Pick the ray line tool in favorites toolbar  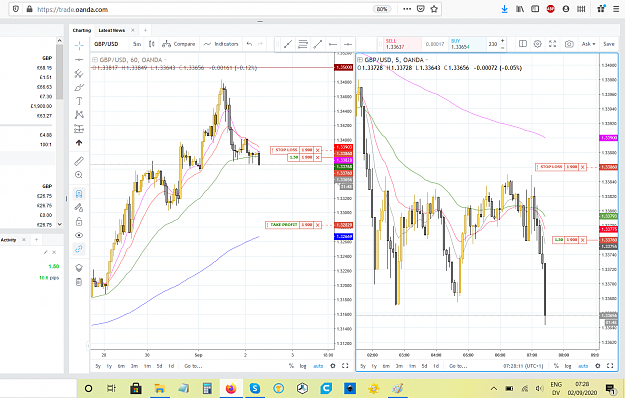[318, 44]
